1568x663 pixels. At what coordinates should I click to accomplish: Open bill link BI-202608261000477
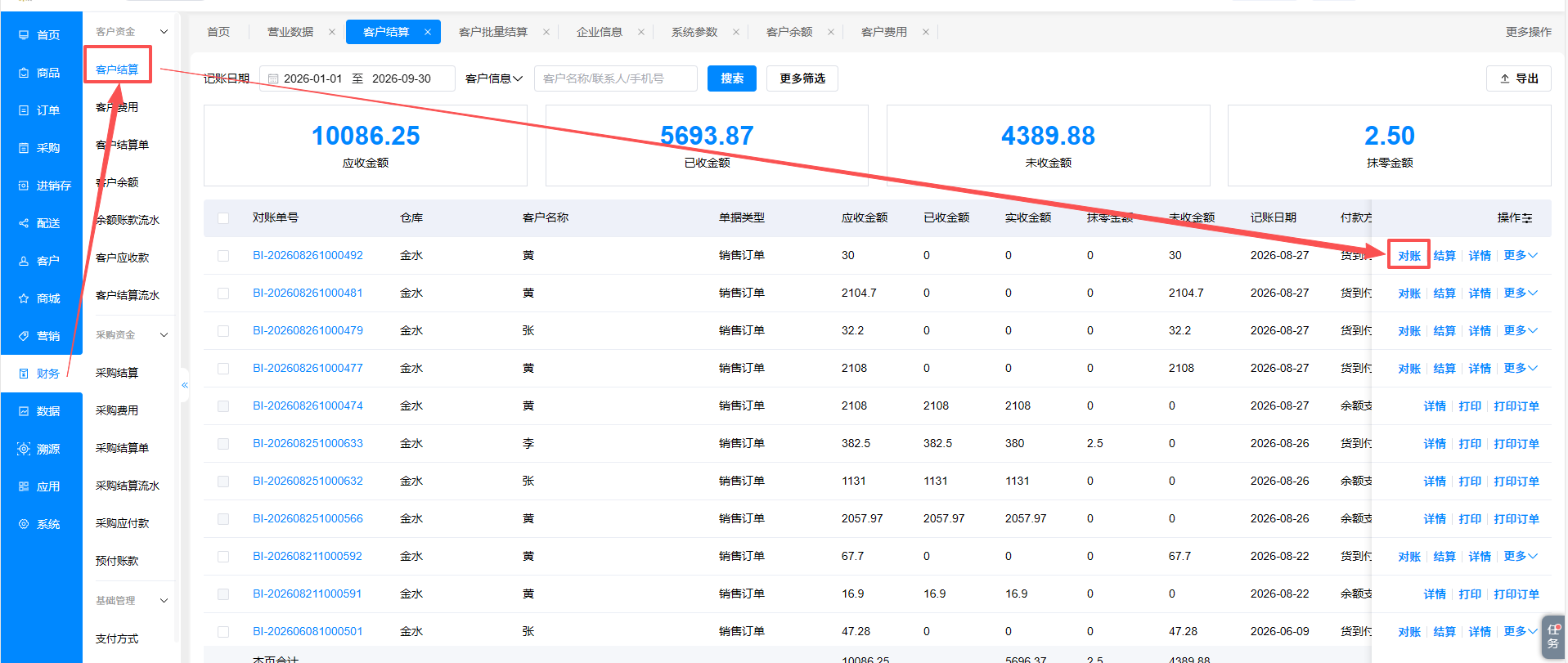pyautogui.click(x=308, y=369)
